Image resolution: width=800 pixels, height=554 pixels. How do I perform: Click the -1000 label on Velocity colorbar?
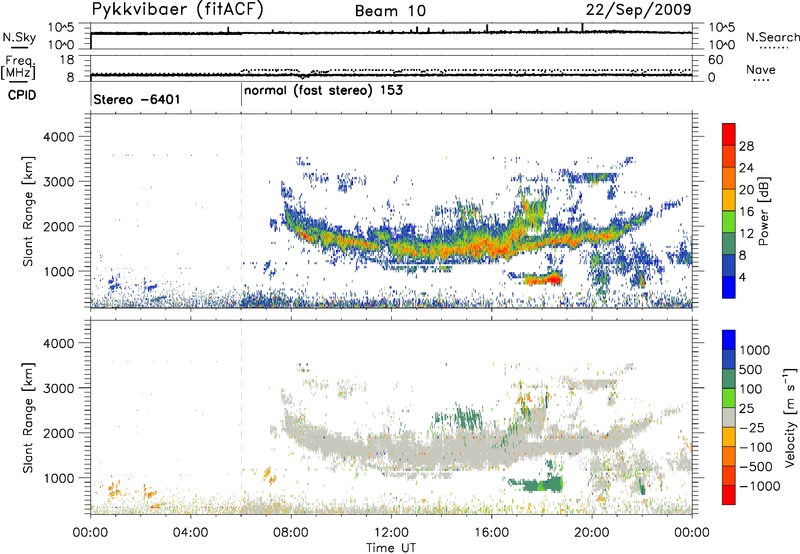[x=759, y=486]
